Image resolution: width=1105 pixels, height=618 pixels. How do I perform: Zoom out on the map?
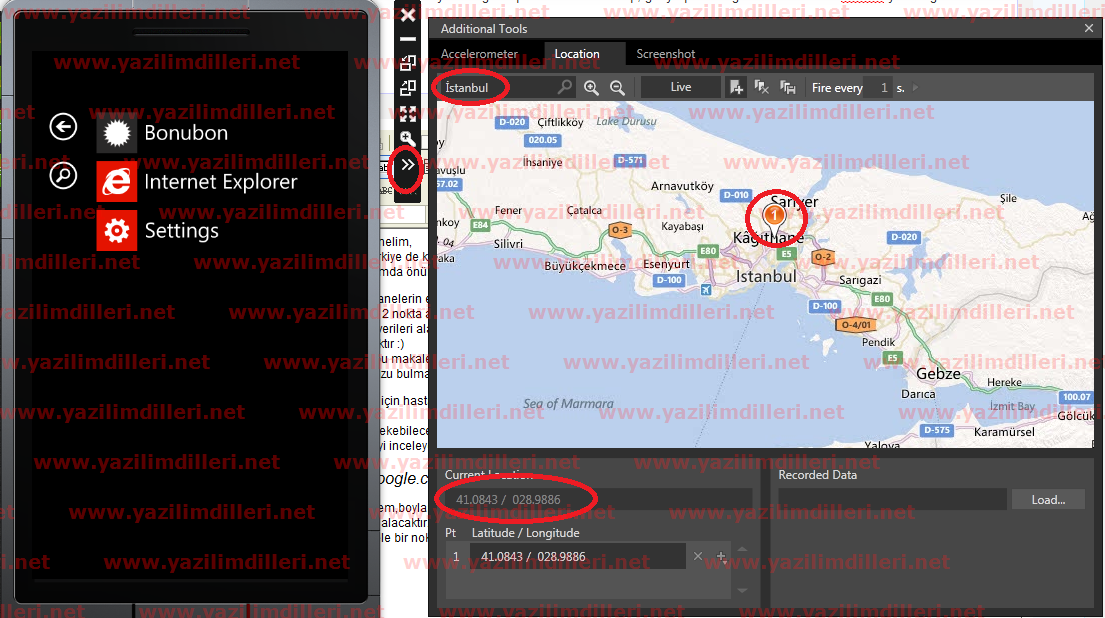point(617,87)
